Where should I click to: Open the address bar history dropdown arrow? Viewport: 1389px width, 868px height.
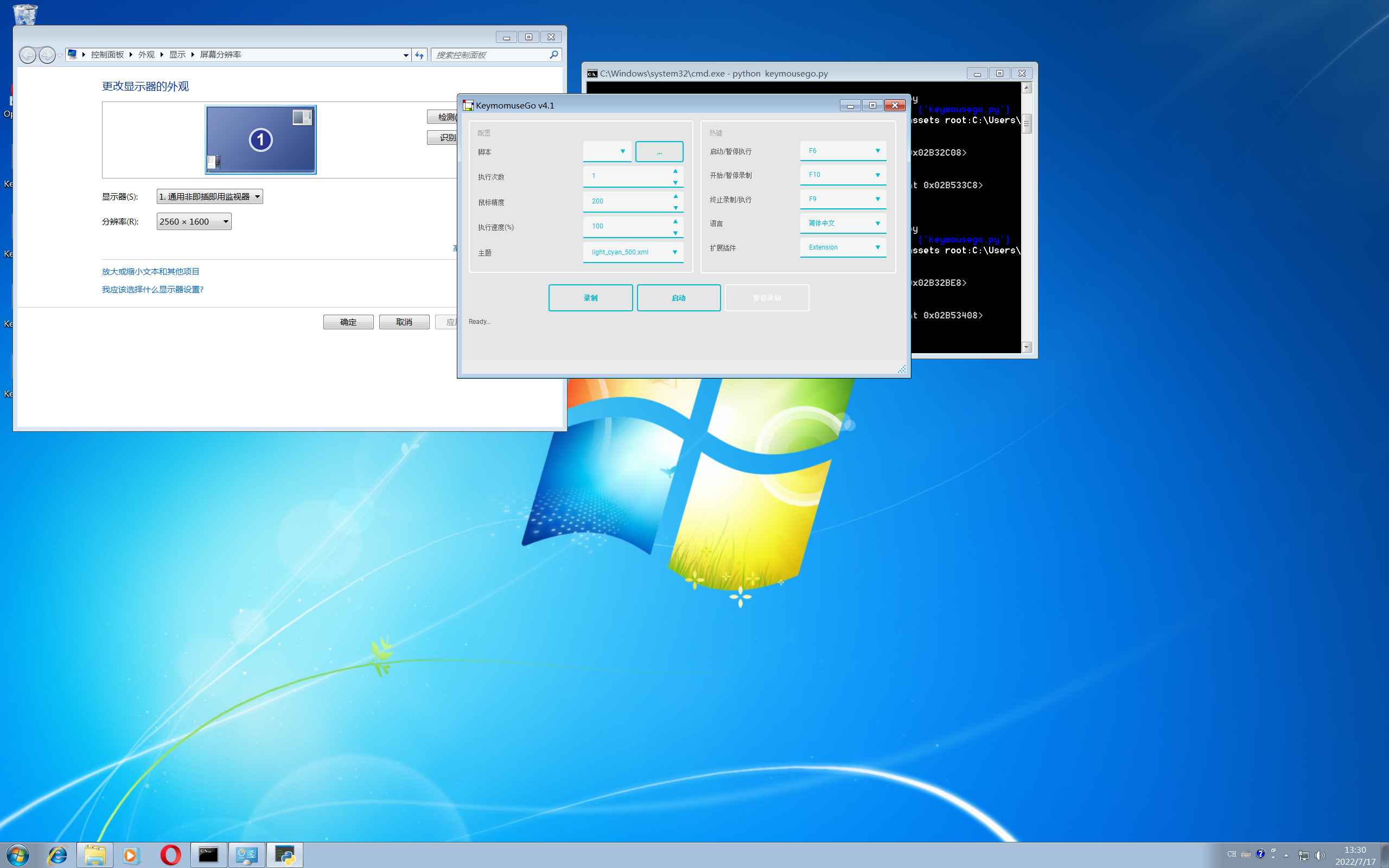[x=406, y=55]
